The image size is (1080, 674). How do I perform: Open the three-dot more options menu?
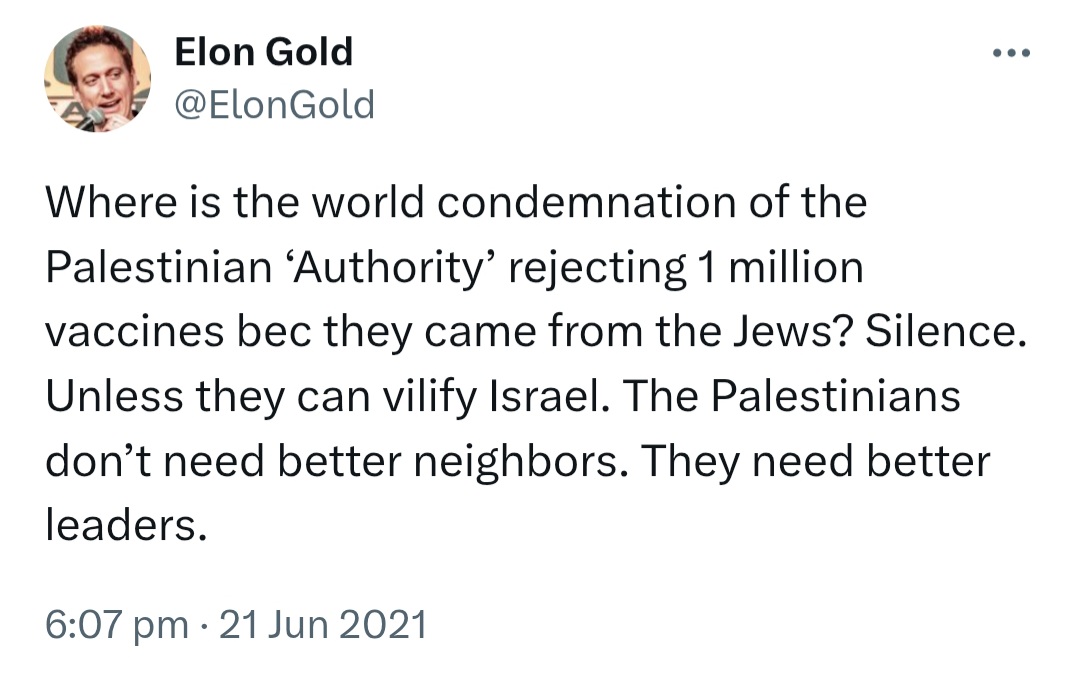point(1011,53)
